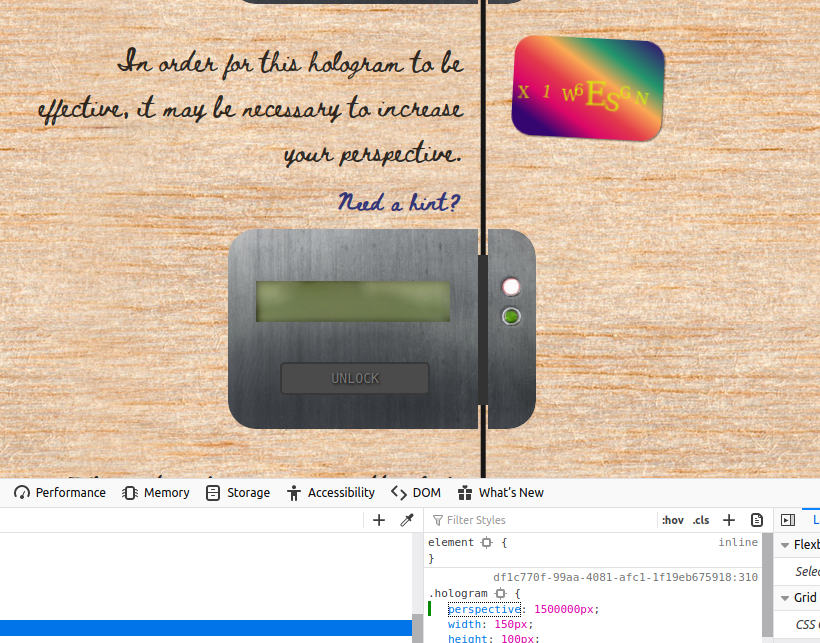
Task: Collapse the Grid section
Action: click(x=785, y=598)
